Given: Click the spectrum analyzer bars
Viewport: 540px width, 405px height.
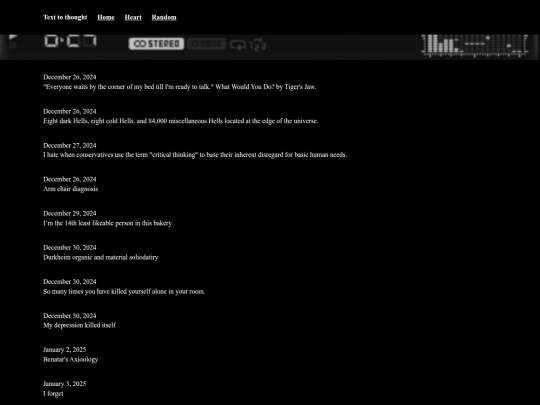Looking at the screenshot, I should click(x=475, y=45).
